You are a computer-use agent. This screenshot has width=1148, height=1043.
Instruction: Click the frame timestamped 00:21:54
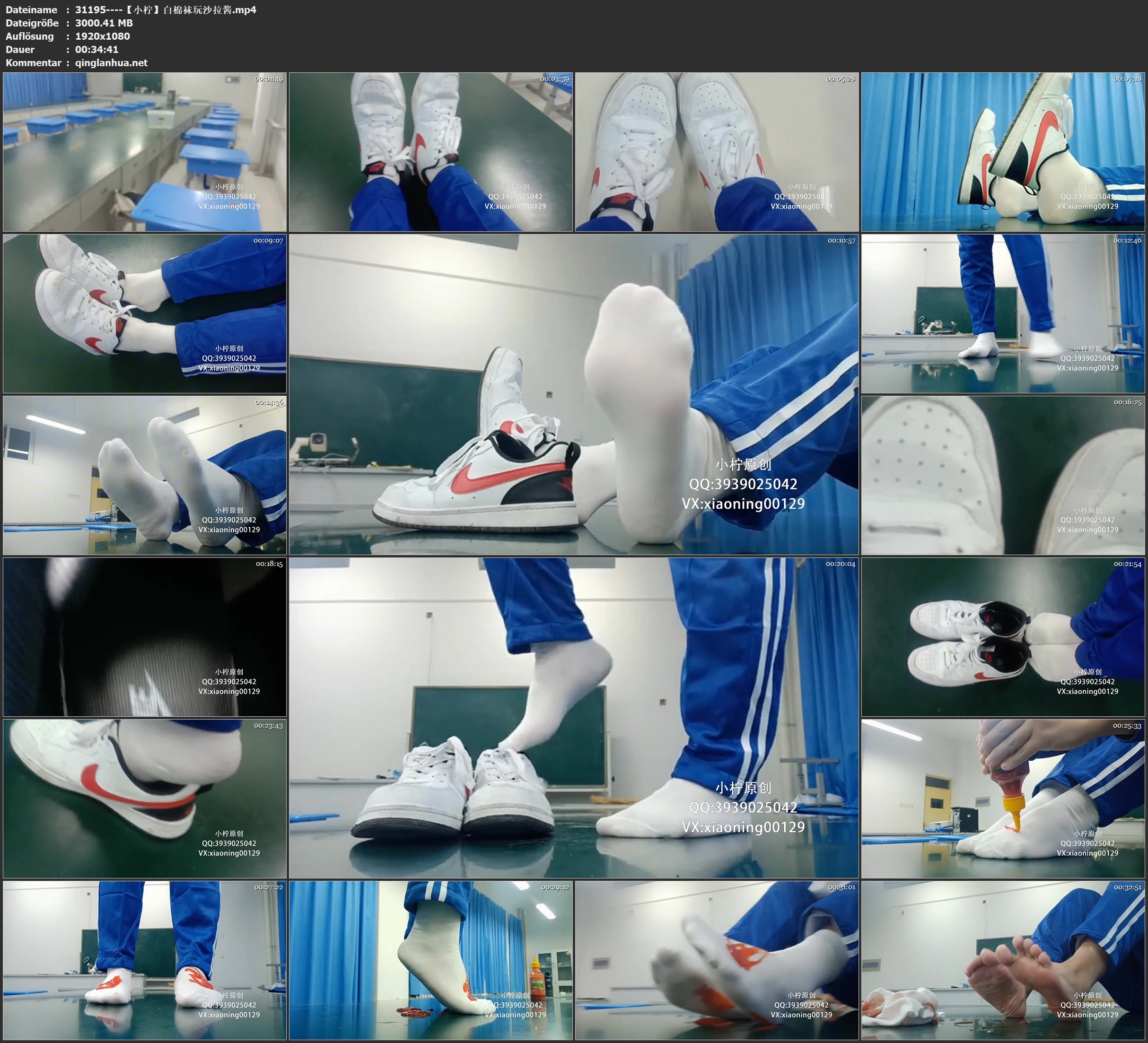1003,636
